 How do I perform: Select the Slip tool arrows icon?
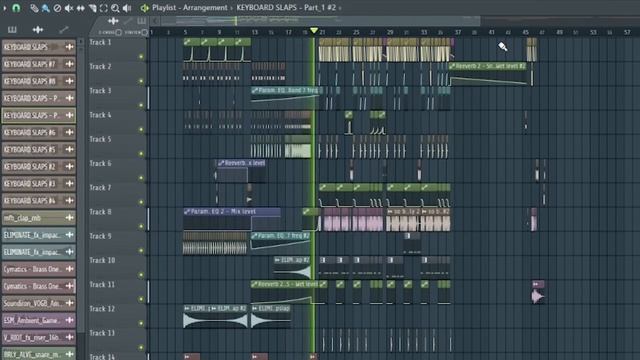tap(80, 8)
